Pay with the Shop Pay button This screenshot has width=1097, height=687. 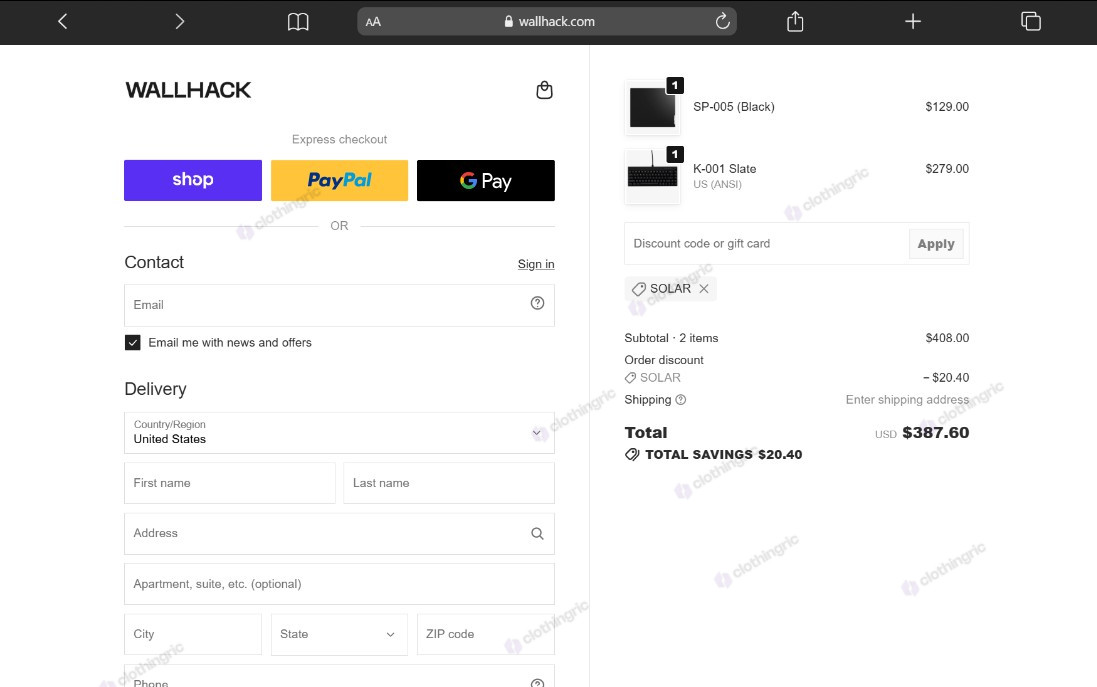(193, 180)
